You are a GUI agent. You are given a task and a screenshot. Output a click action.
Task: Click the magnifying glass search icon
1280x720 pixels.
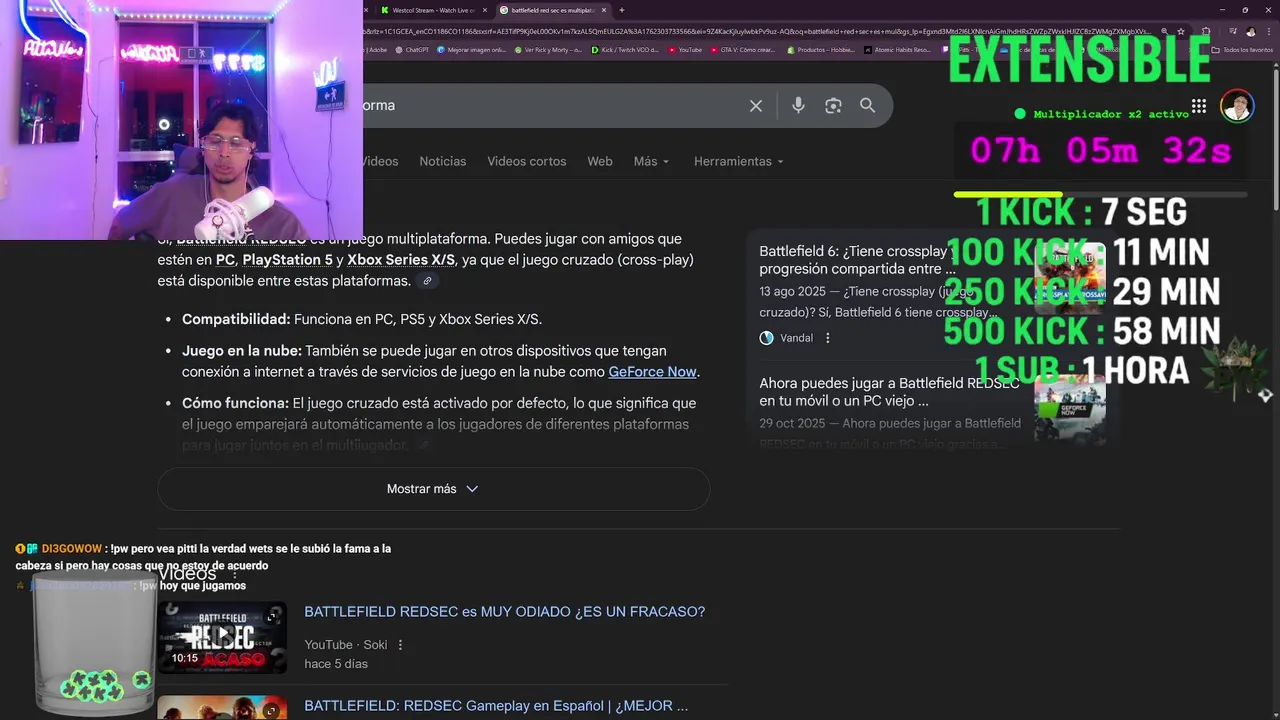point(867,105)
